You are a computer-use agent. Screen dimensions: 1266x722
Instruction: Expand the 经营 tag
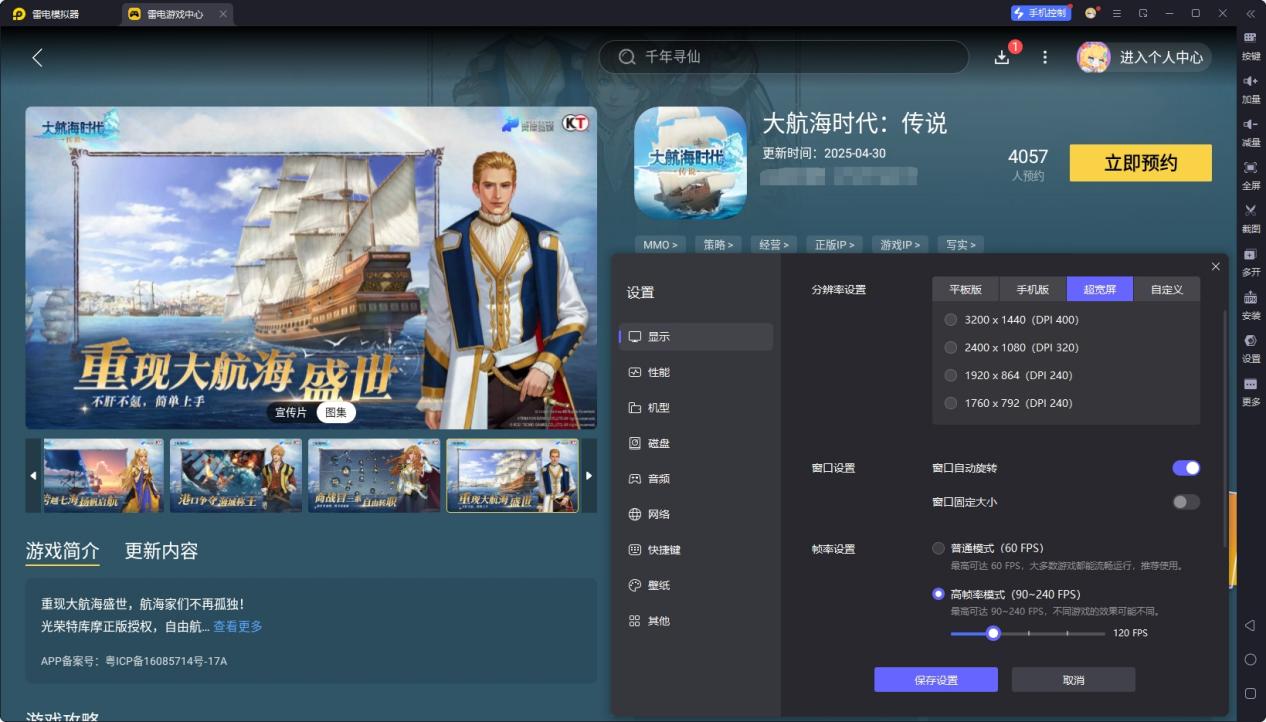(x=774, y=244)
